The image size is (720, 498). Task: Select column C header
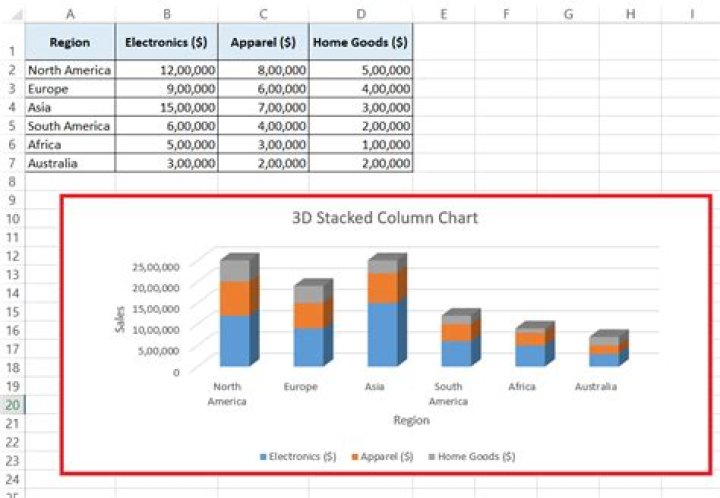coord(264,14)
